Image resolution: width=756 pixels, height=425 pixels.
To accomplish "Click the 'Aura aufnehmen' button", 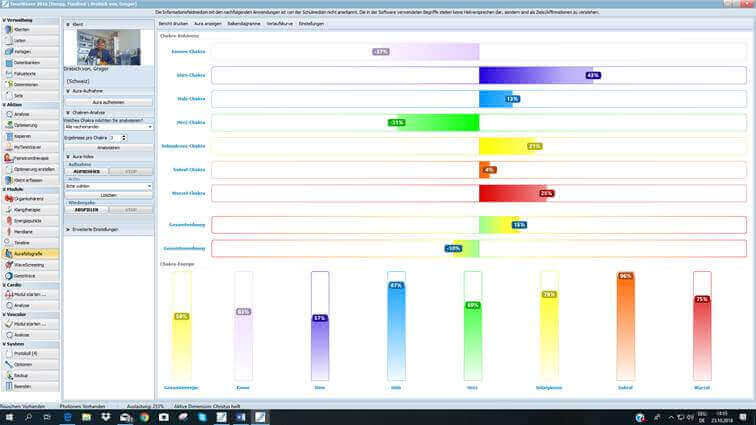I will pos(108,102).
